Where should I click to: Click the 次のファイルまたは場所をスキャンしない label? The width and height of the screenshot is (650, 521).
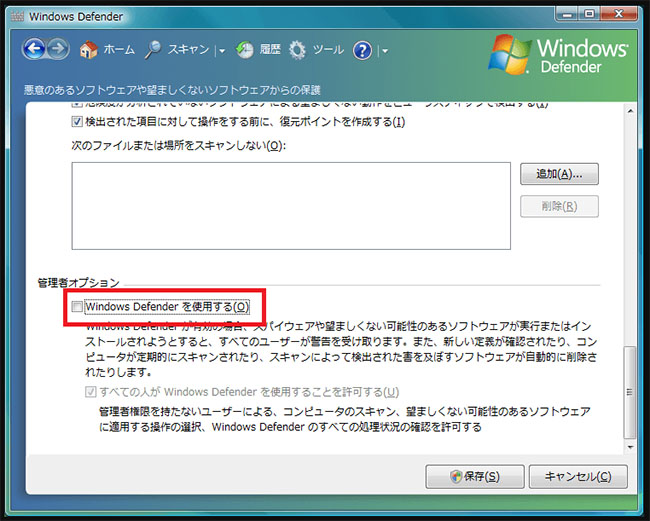click(179, 145)
